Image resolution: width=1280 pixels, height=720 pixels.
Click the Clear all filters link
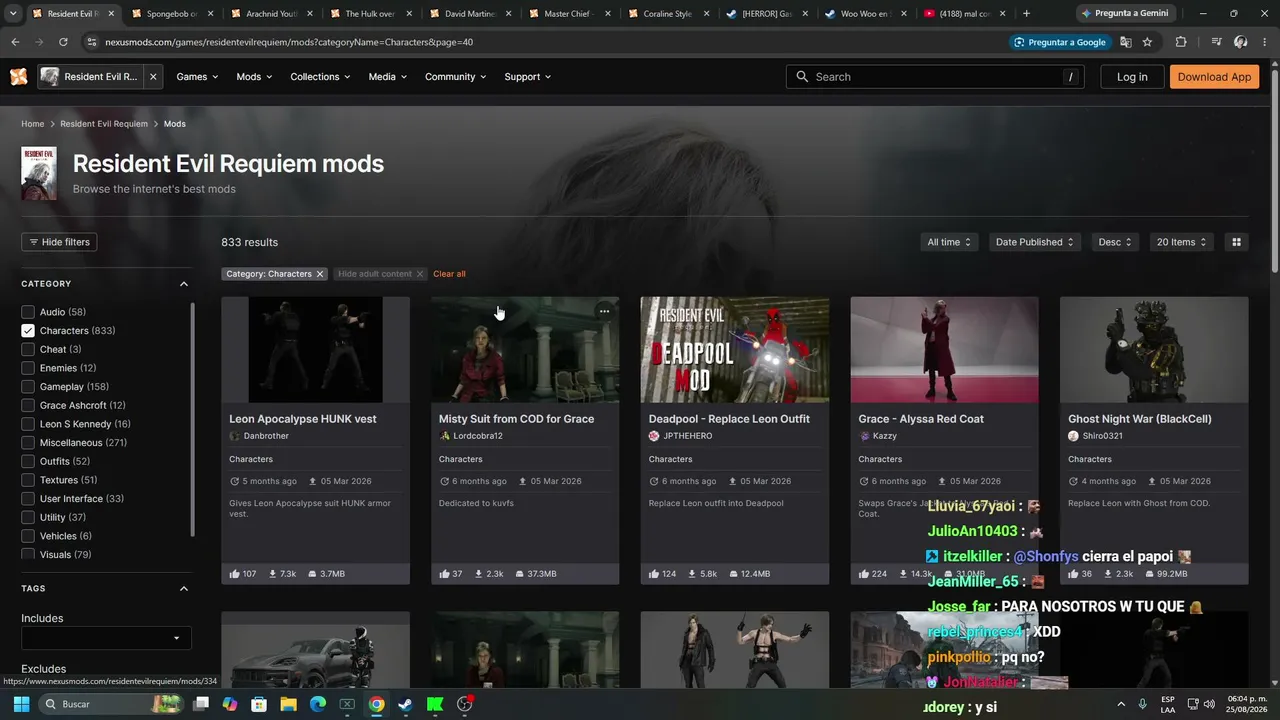(449, 274)
